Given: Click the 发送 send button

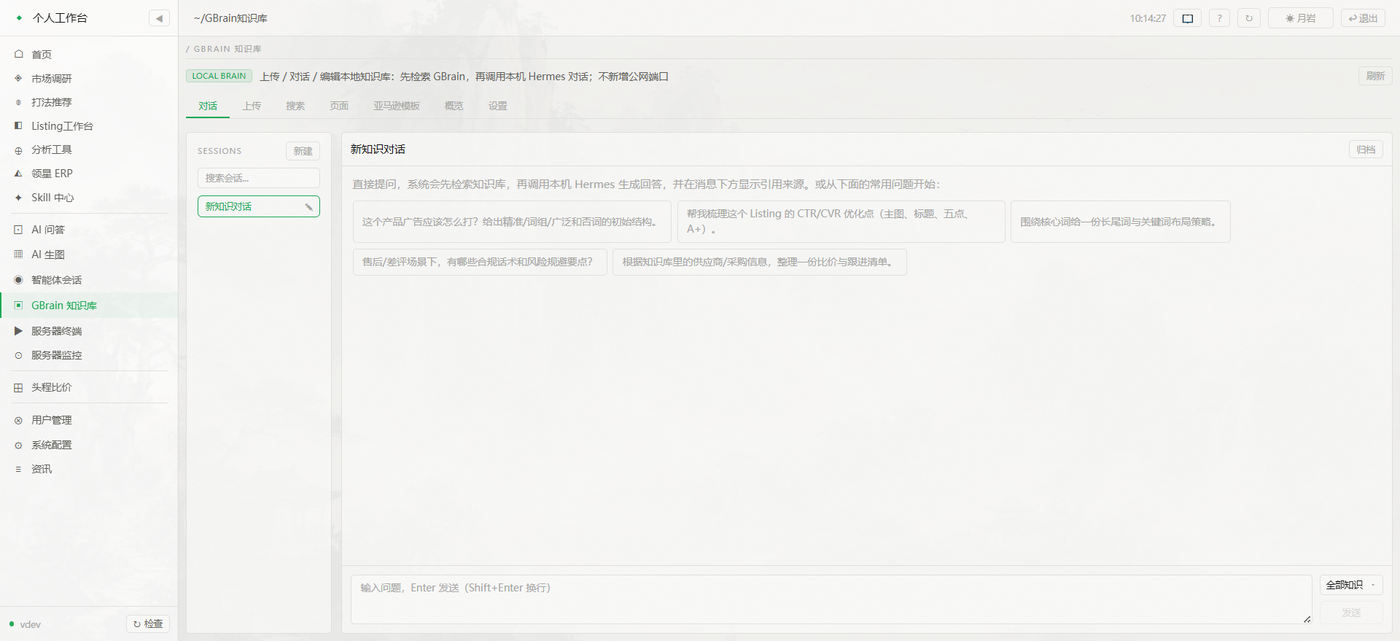Looking at the screenshot, I should 1351,612.
